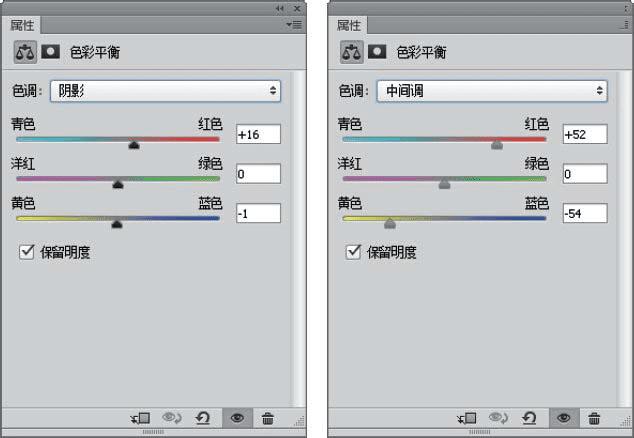This screenshot has height=438, width=634.
Task: Click the color balance scales icon in the 中间调 panel
Action: pyautogui.click(x=351, y=51)
